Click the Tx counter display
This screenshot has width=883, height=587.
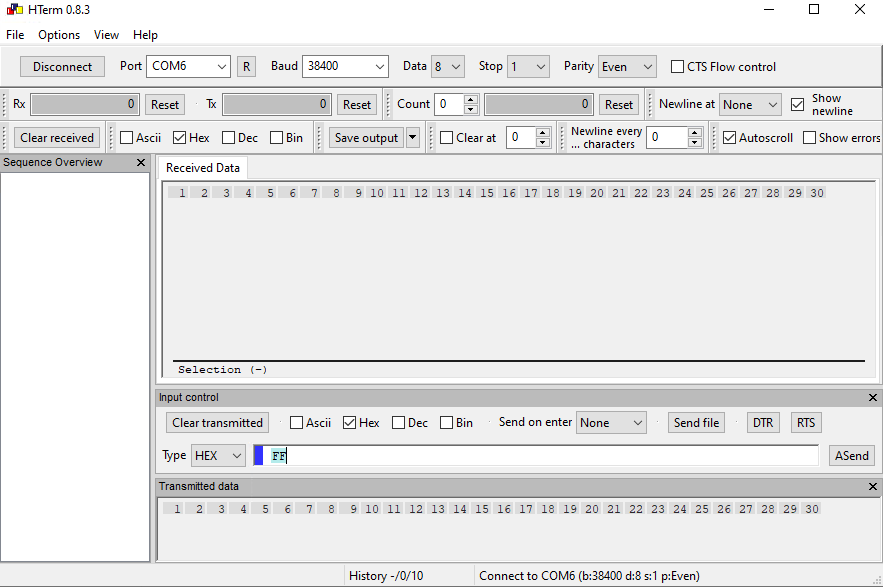277,105
